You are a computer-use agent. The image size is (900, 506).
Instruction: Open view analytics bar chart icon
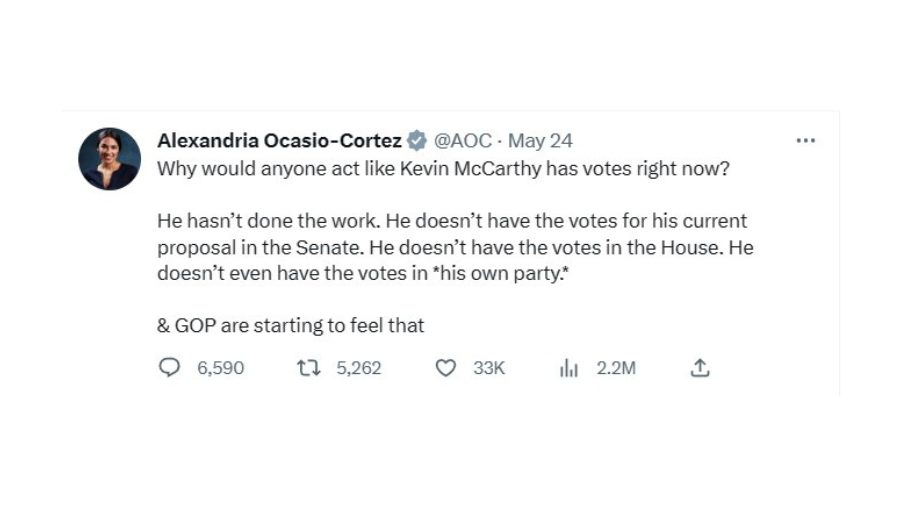pos(569,368)
